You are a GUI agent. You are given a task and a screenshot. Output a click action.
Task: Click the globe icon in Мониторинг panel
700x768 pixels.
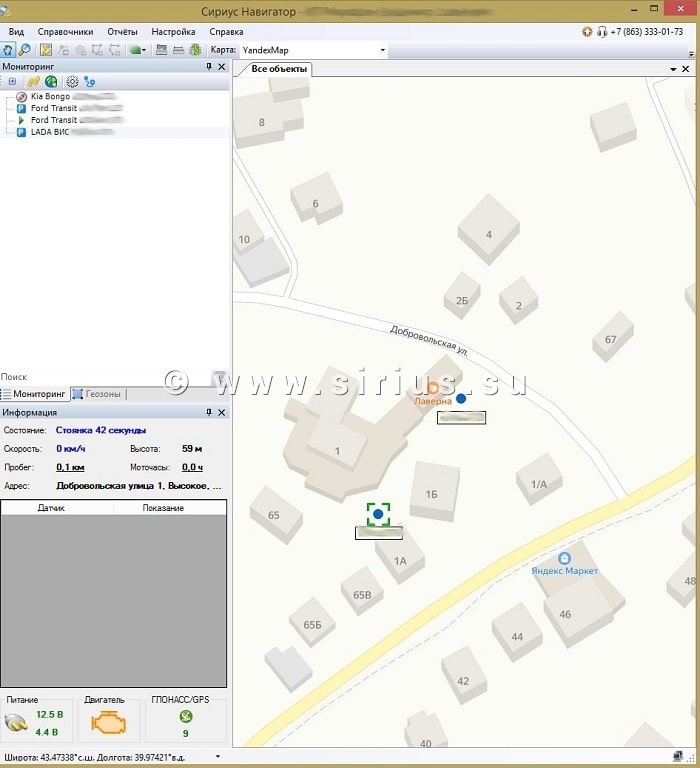click(50, 81)
